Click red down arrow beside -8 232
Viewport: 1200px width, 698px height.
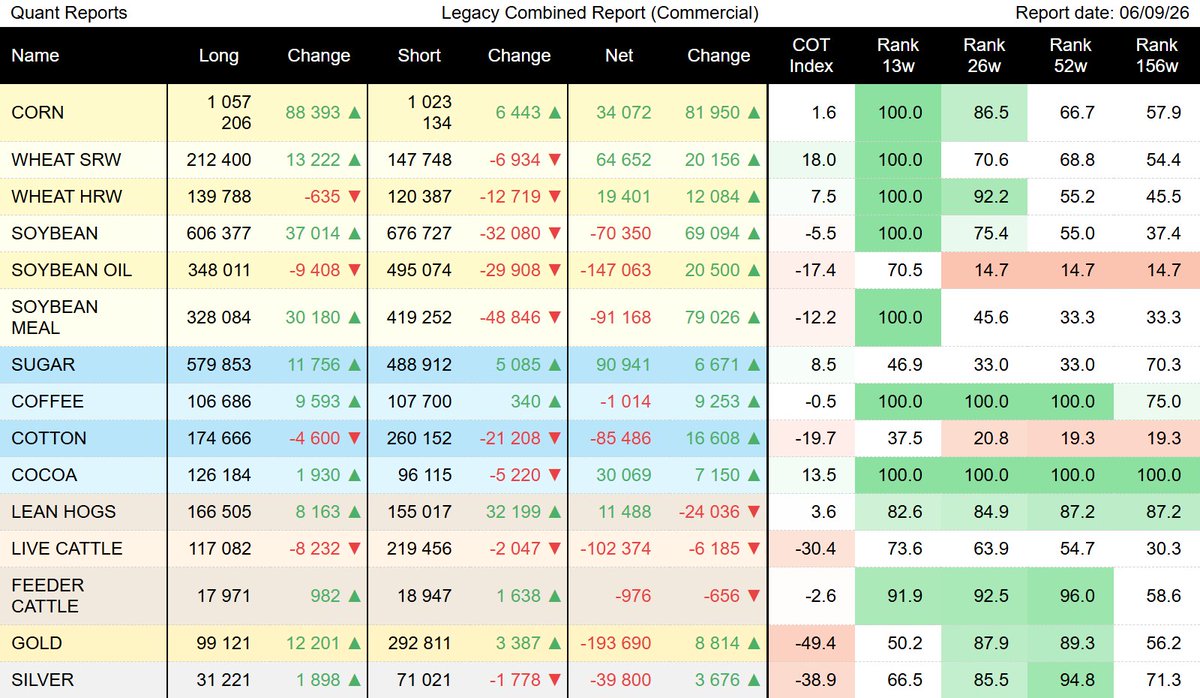point(353,549)
